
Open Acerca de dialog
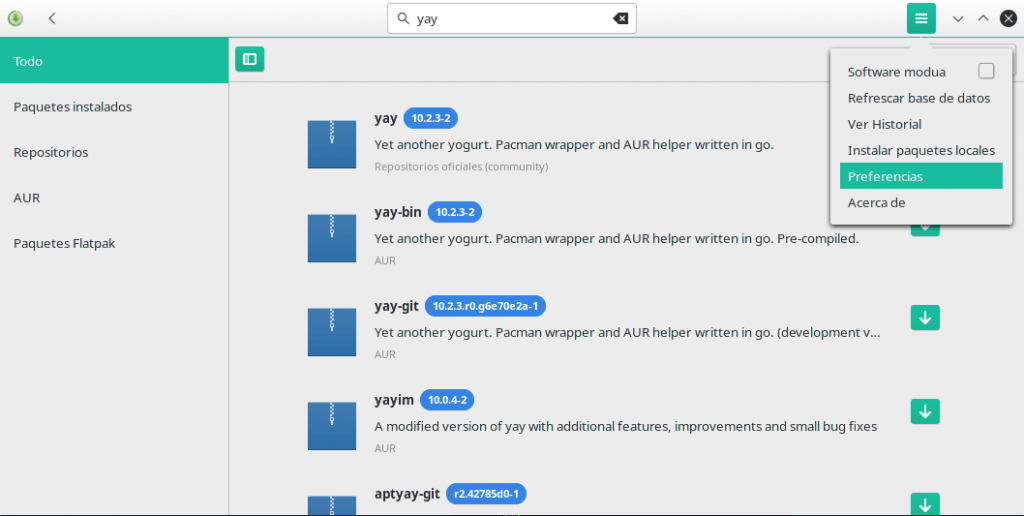[x=921, y=202]
